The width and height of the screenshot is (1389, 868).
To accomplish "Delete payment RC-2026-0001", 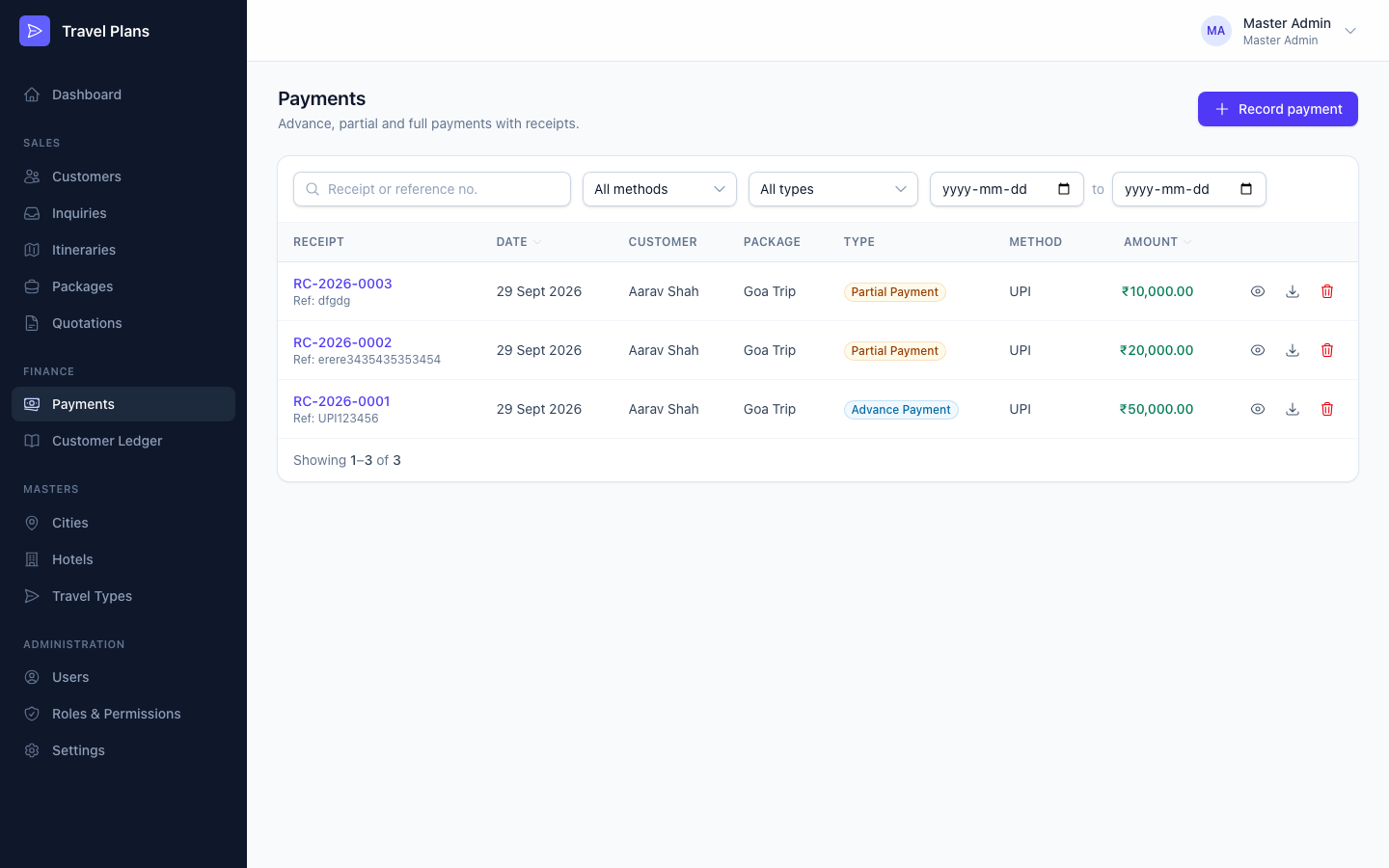I will tap(1327, 409).
